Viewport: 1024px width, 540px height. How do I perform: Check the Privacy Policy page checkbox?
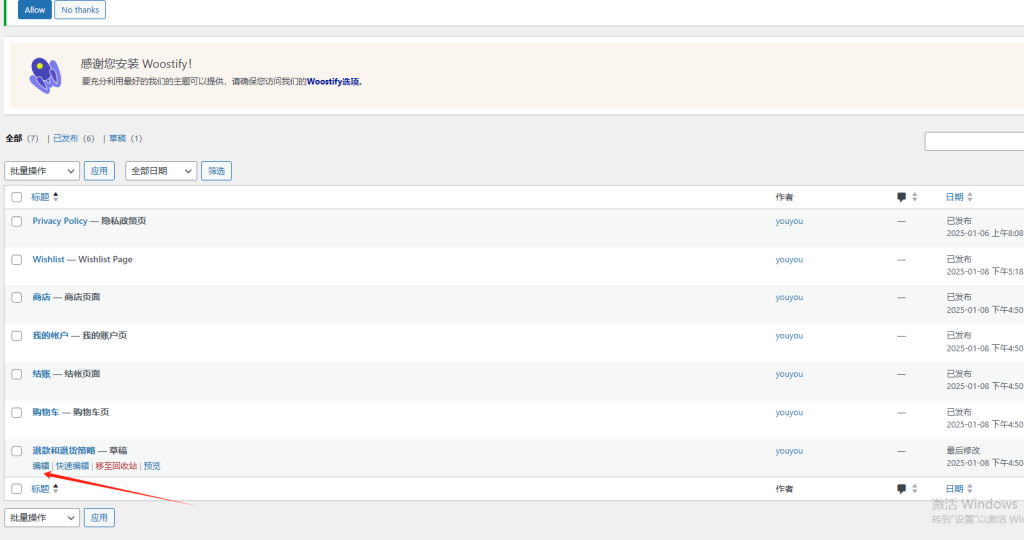(17, 221)
